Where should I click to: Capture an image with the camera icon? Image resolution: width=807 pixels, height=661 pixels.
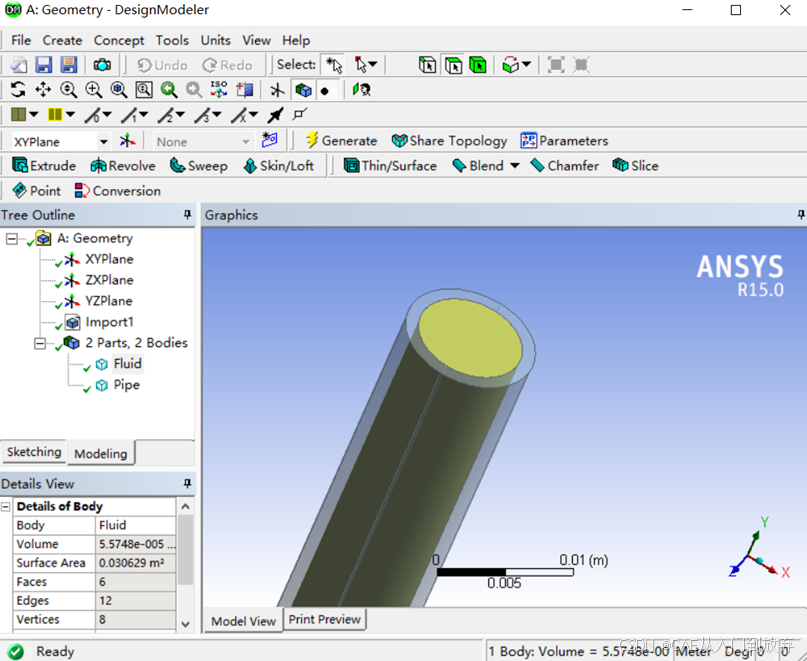[102, 65]
